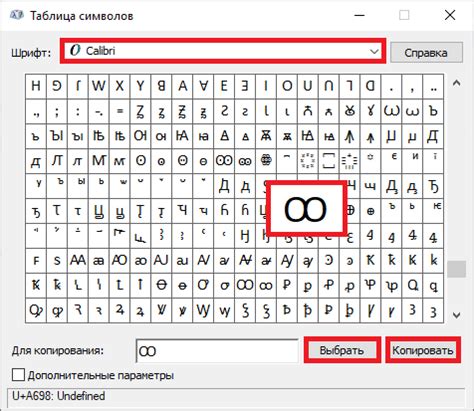Close the Таблица символов window

pos(450,15)
